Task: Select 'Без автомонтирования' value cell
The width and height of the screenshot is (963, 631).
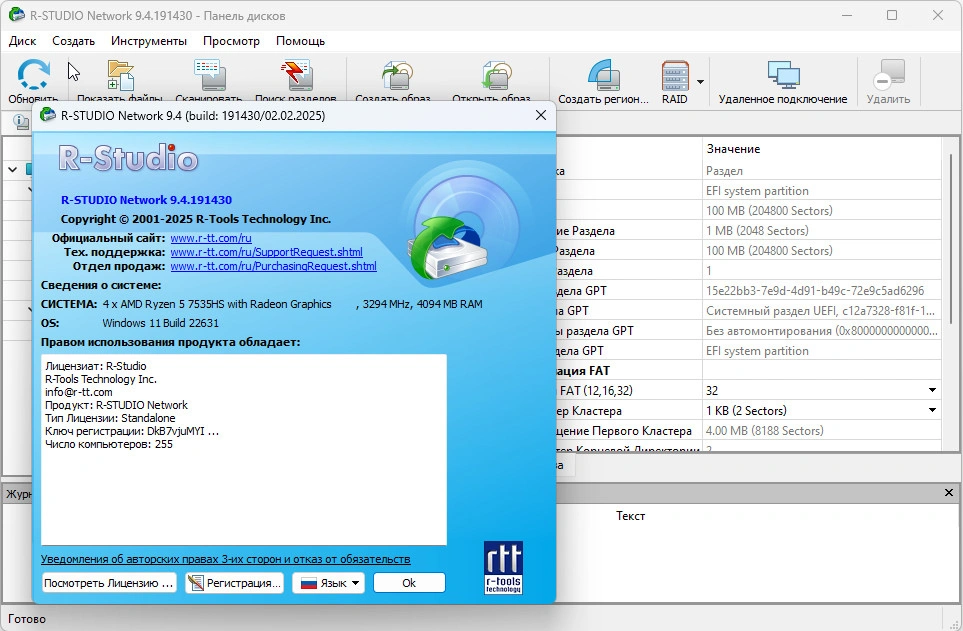Action: coord(822,331)
